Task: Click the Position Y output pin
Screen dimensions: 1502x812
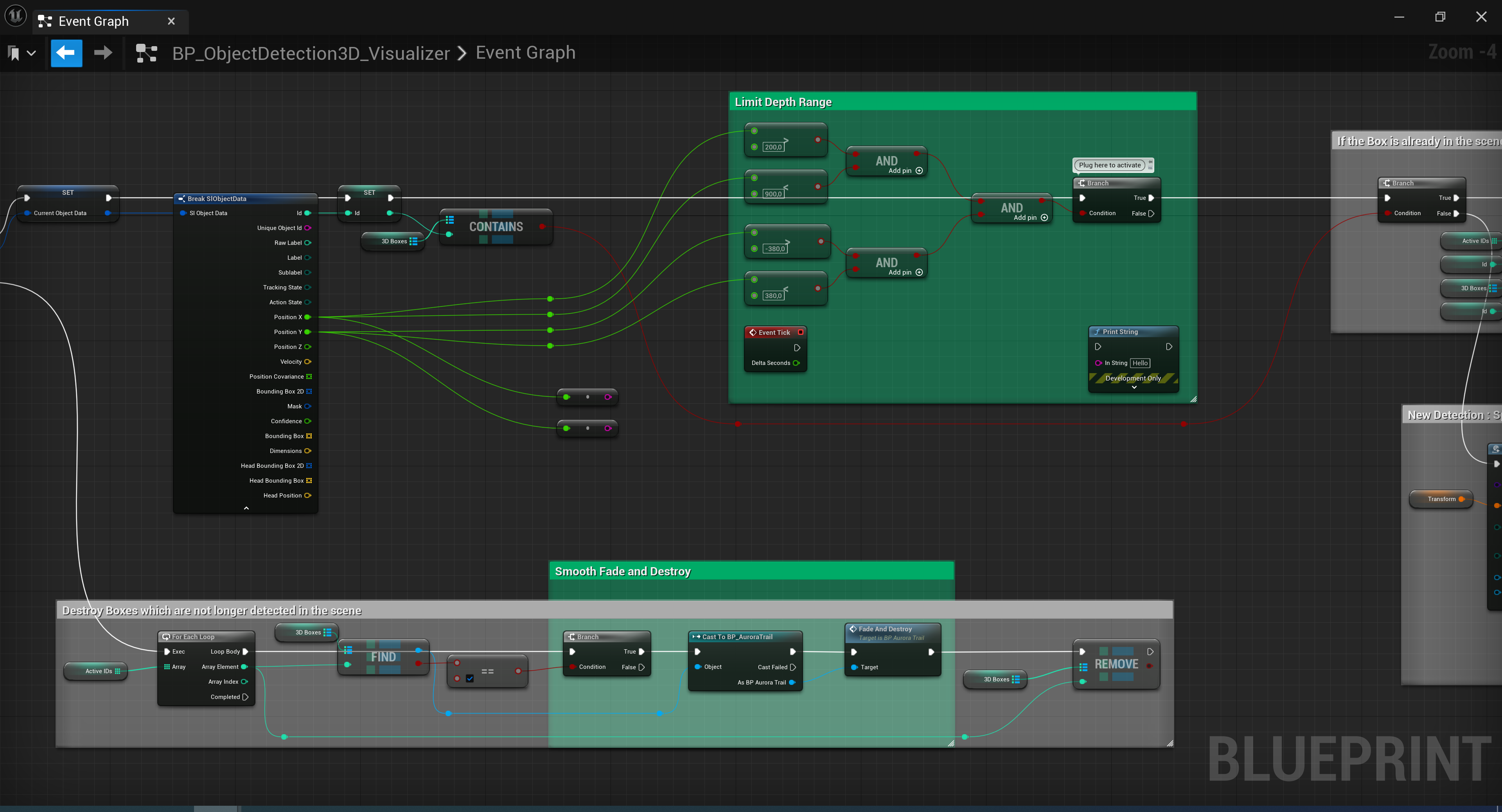Action: (x=307, y=332)
